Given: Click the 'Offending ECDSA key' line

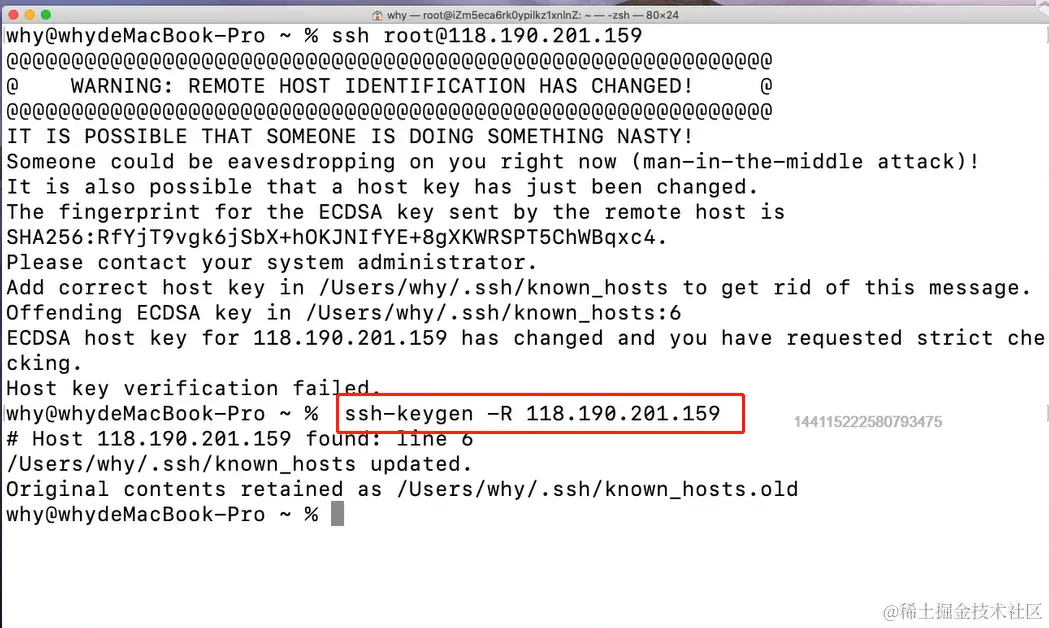Looking at the screenshot, I should (x=343, y=313).
